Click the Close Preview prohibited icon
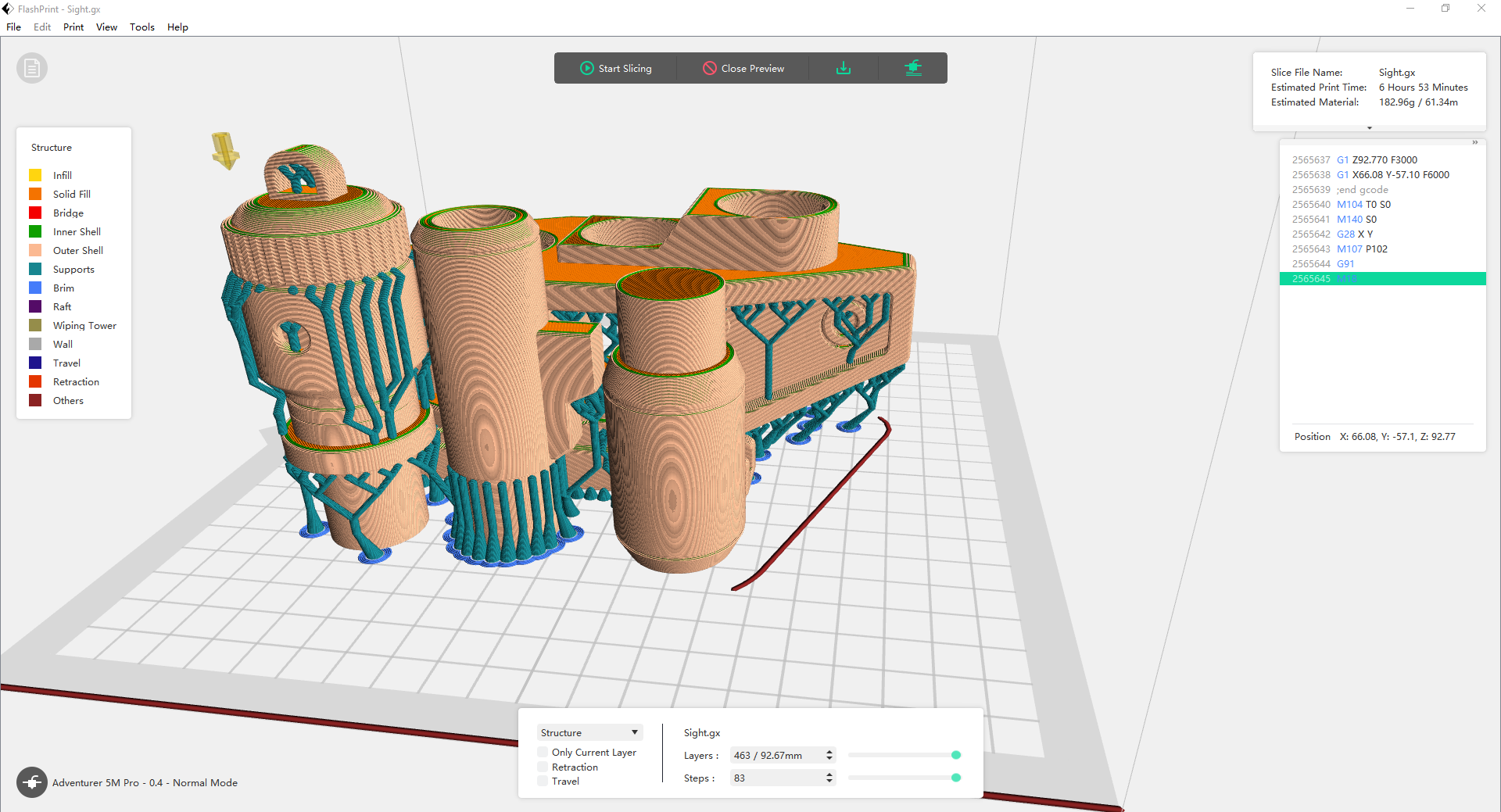Screen dimensions: 1501x812 click(709, 69)
